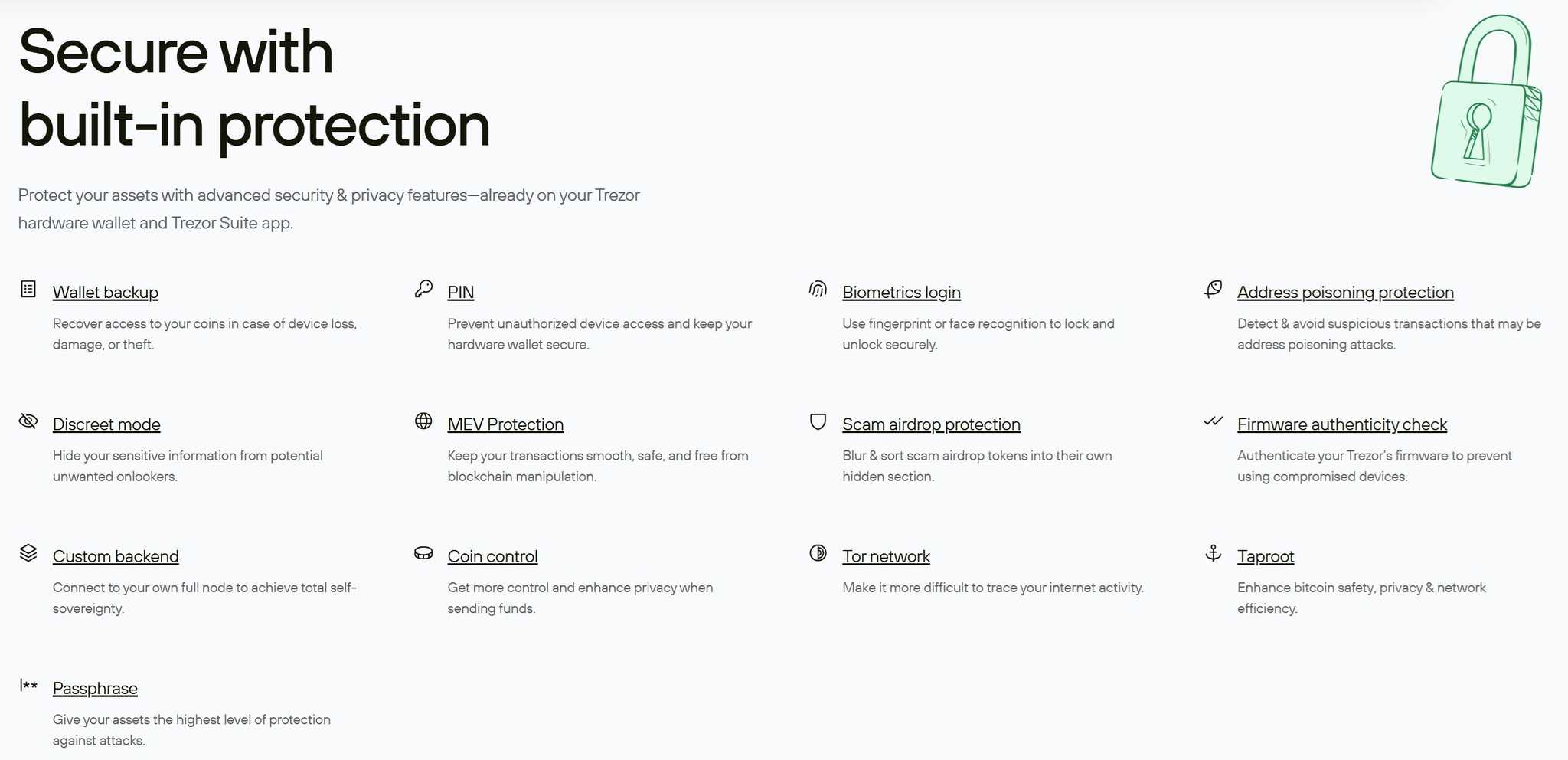Click the Coin control coin icon
1568x760 pixels.
(423, 553)
